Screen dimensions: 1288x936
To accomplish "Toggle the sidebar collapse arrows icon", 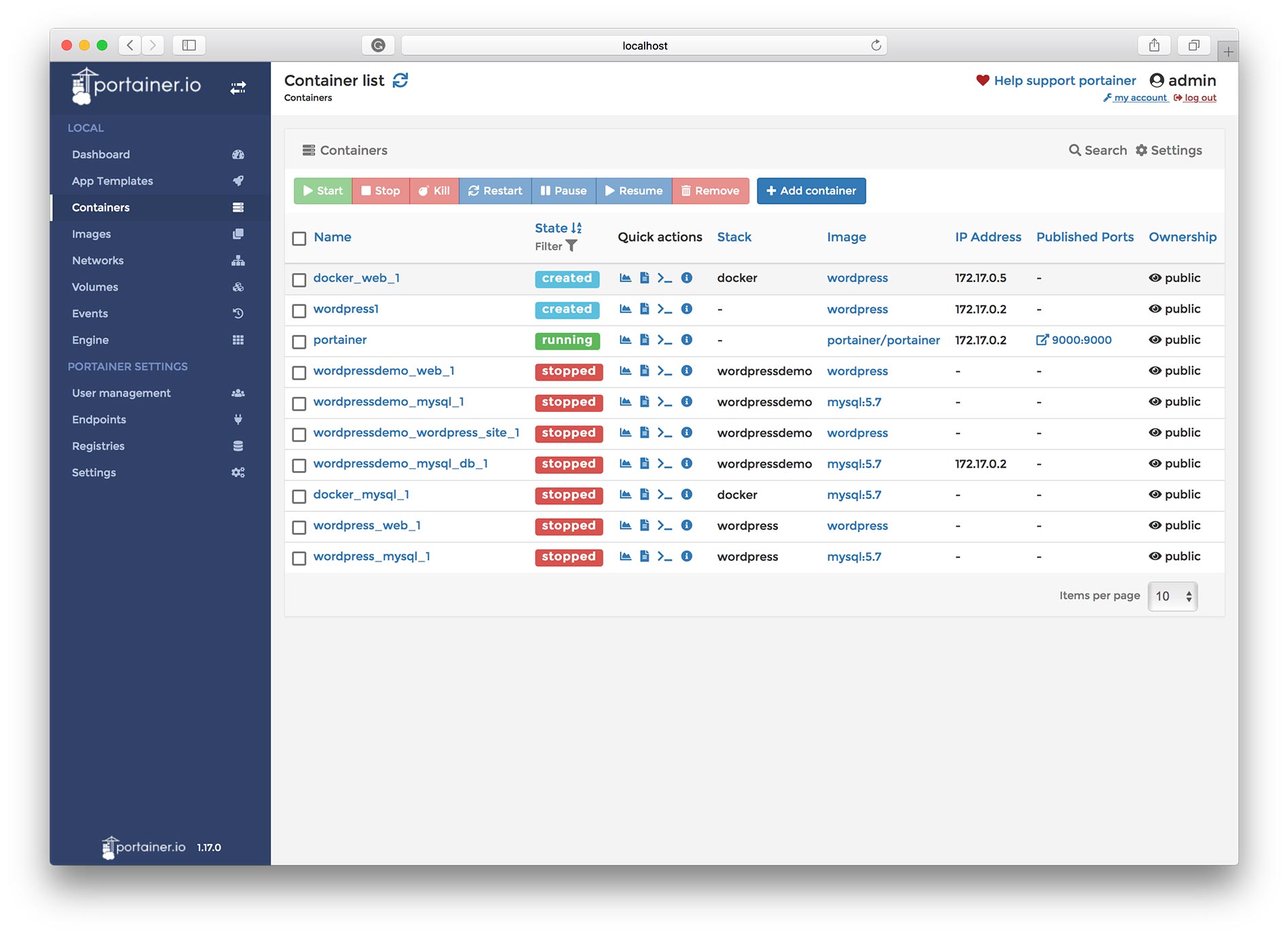I will 238,88.
